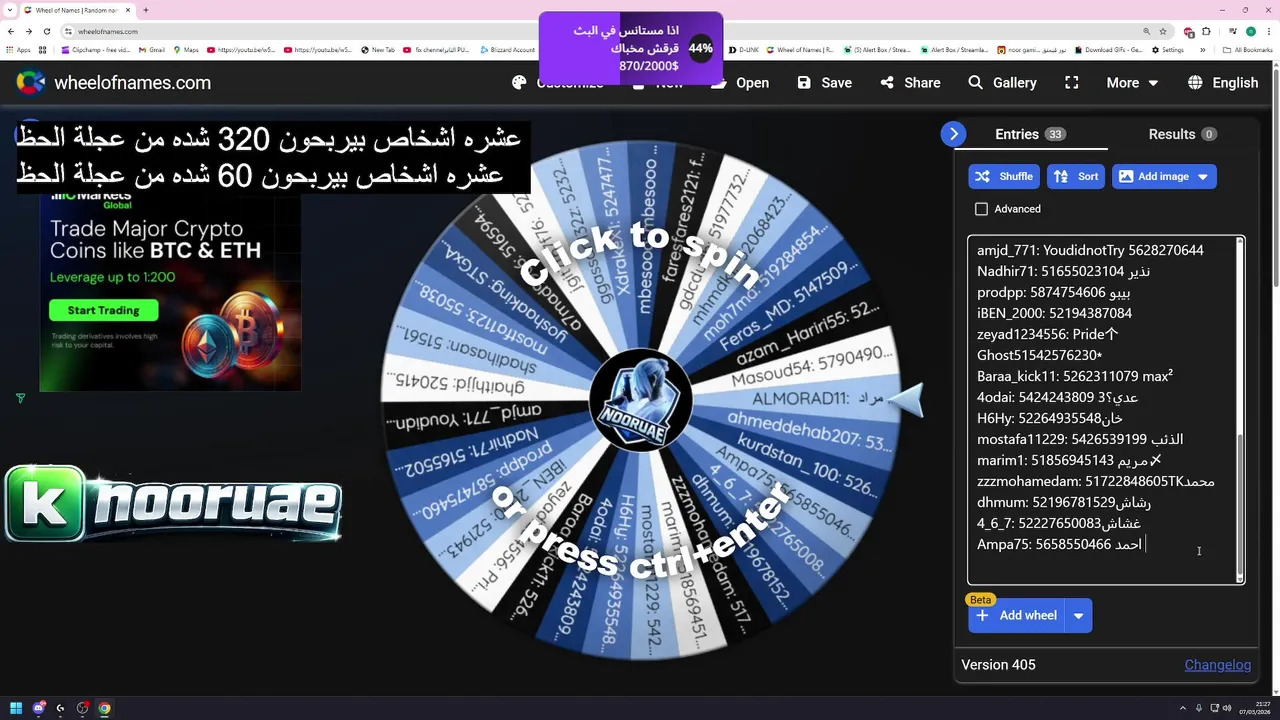Expand the Add wheel dropdown arrow
The height and width of the screenshot is (720, 1280).
coord(1078,615)
